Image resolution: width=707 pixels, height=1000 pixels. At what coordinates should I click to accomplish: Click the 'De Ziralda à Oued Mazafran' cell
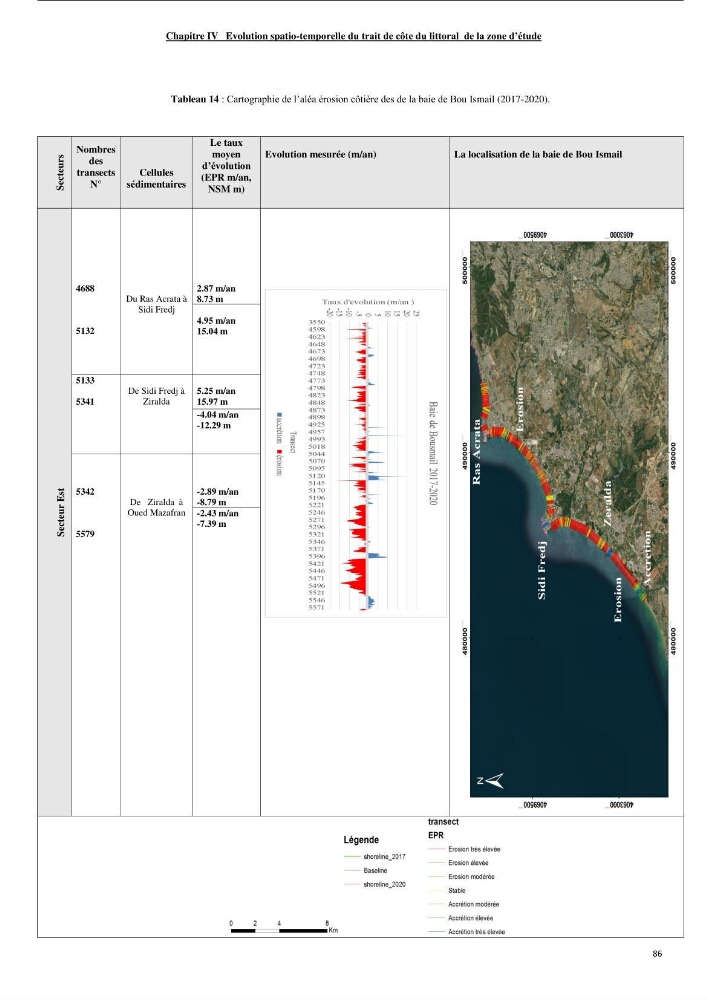pos(156,507)
